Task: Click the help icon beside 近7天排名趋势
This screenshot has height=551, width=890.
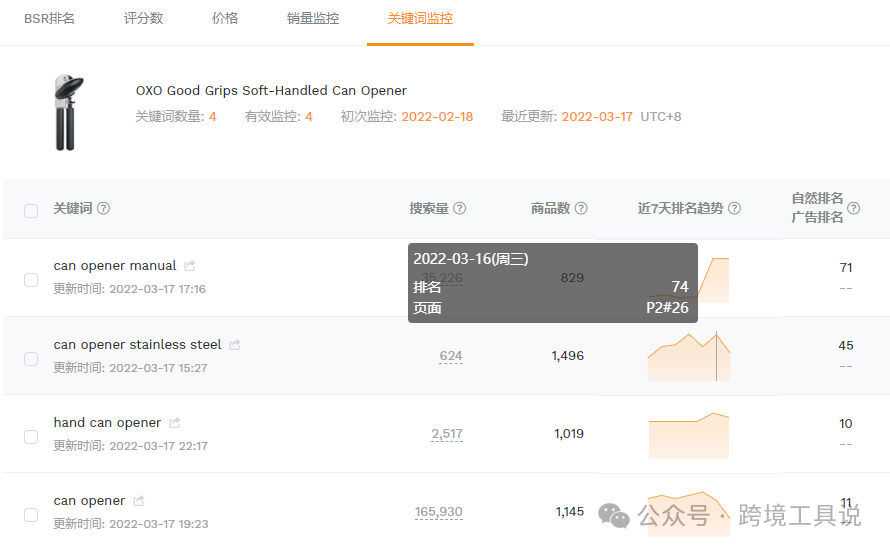Action: point(734,208)
